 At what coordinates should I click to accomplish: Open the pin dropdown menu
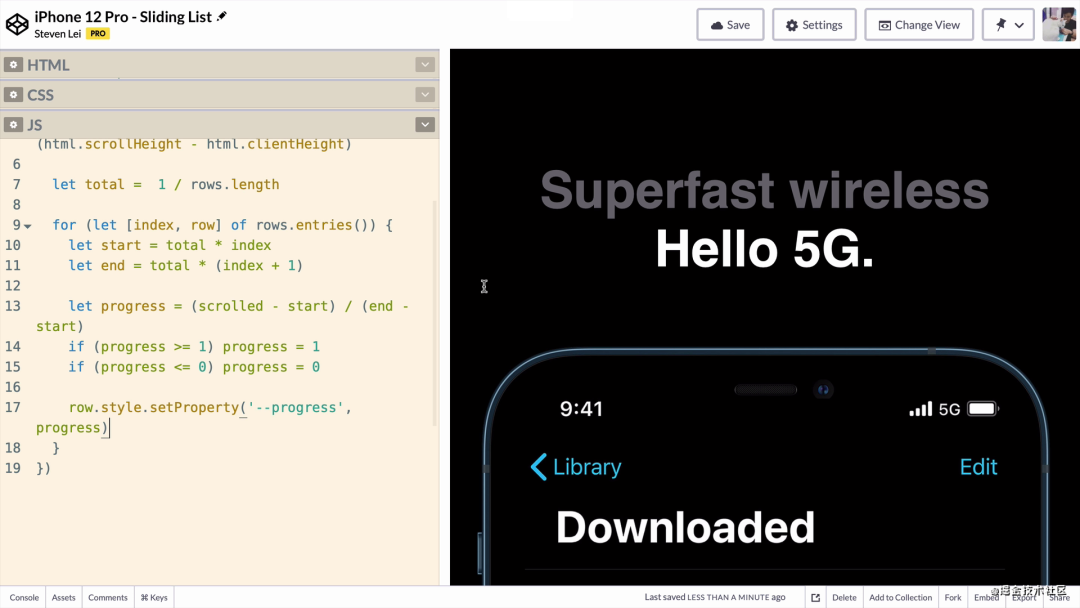(x=1008, y=25)
